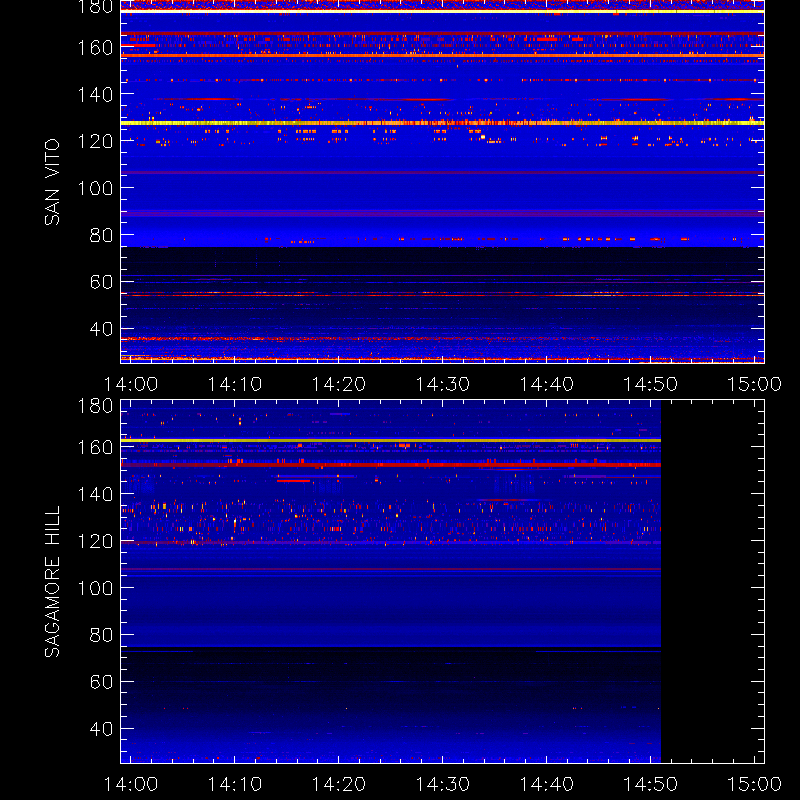Viewport: 800px width, 800px height.
Task: Select the 40 tick label on San Vito plot
Action: coord(101,329)
